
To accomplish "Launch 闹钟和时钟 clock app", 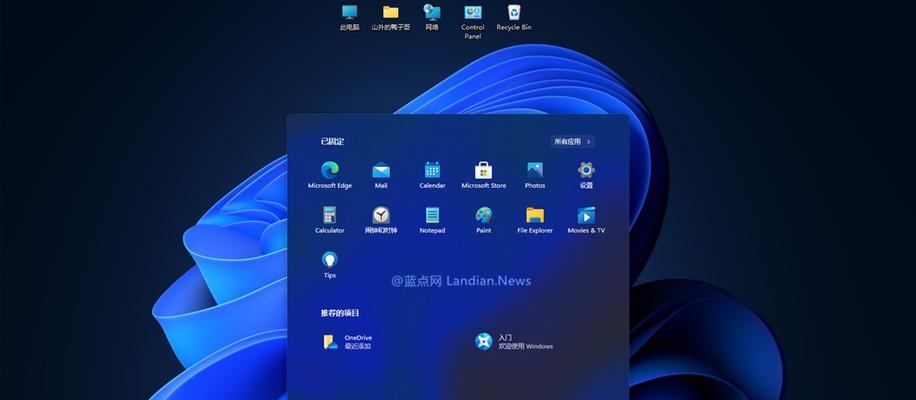I will [381, 220].
